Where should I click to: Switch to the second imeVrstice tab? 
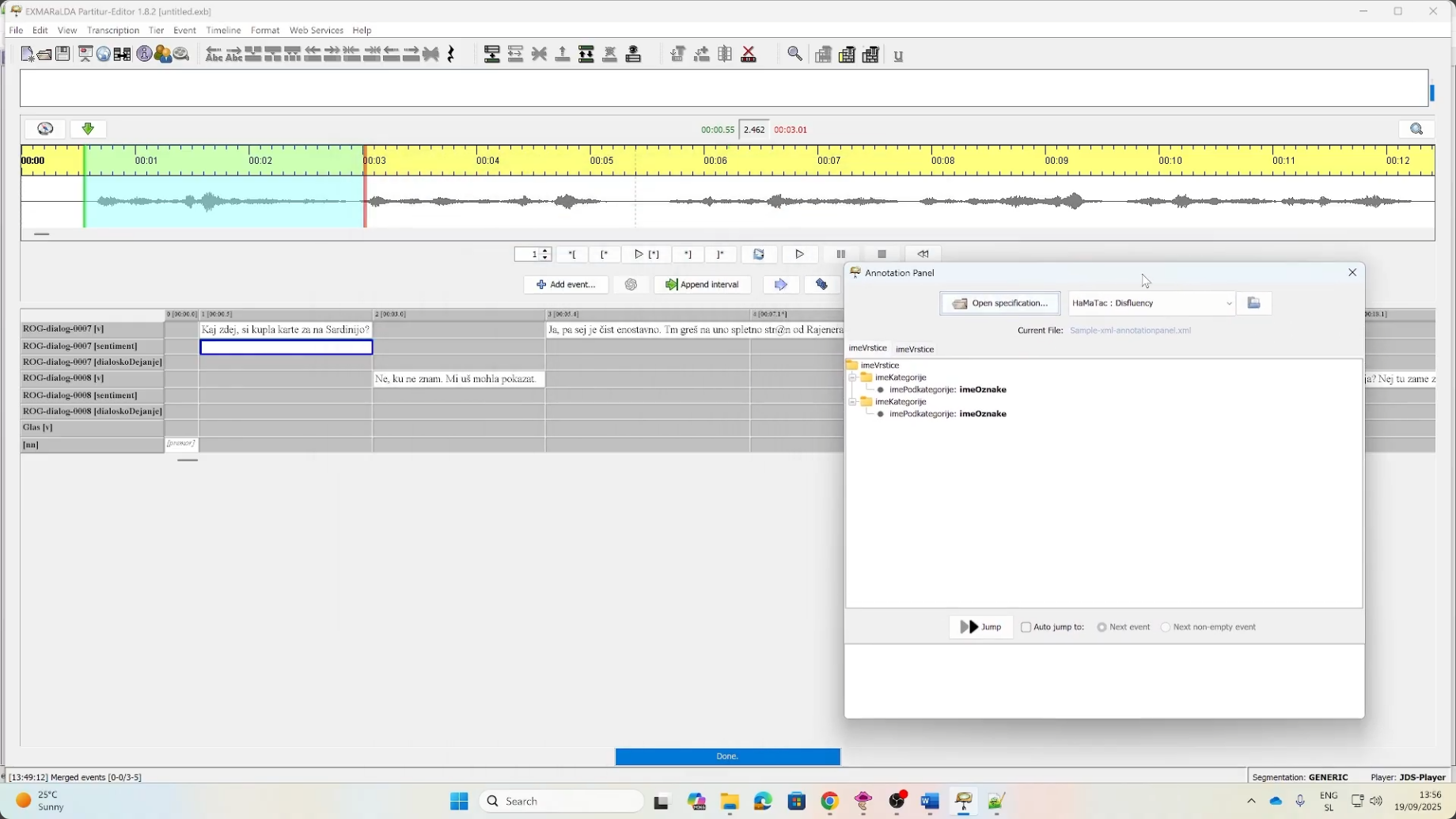click(915, 349)
